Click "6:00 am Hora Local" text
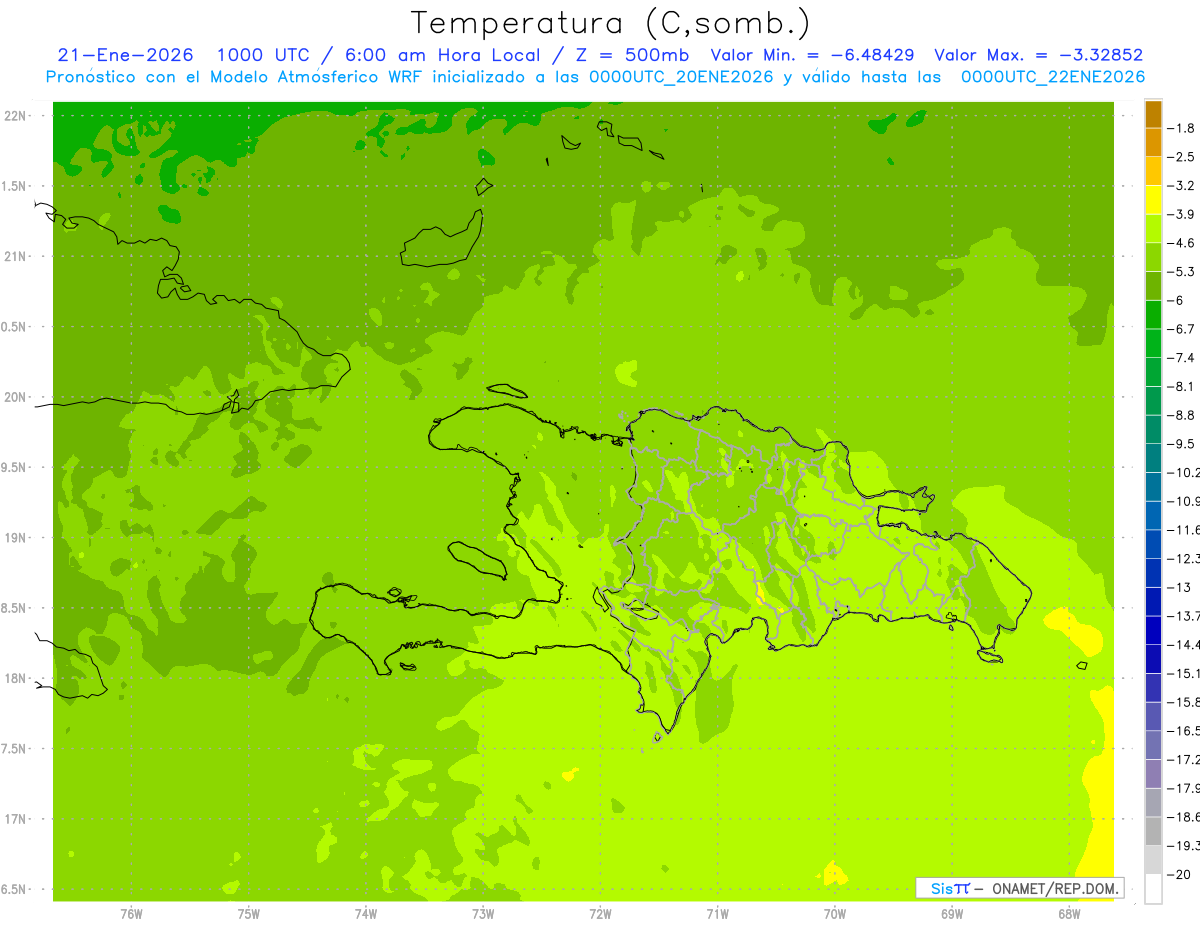This screenshot has width=1200, height=927. pos(441,55)
